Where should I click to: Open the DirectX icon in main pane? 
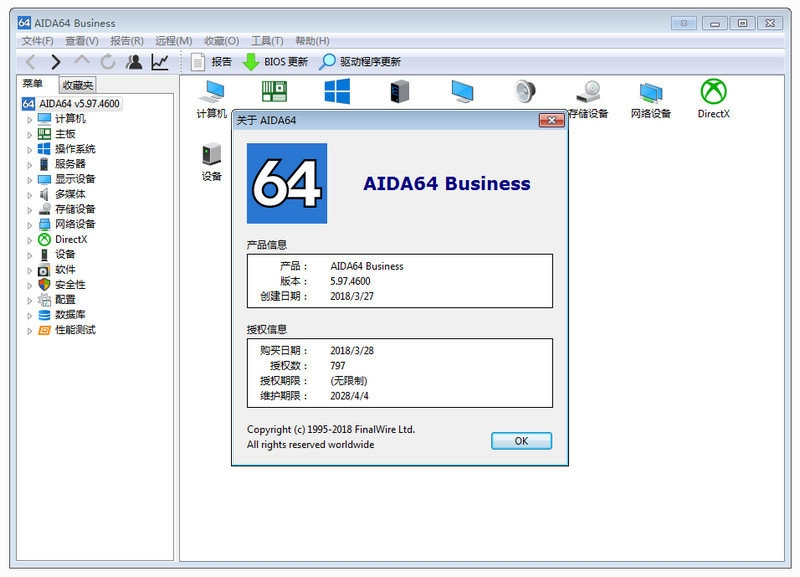(713, 99)
